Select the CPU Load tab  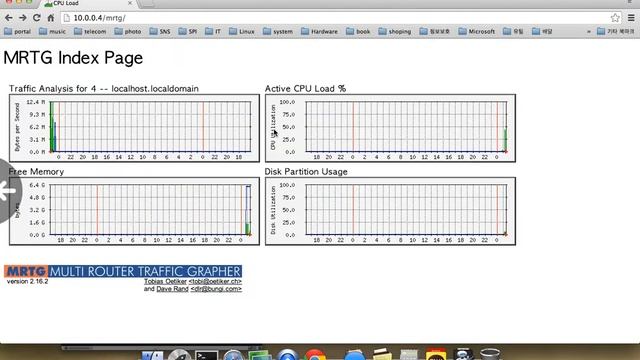click(x=88, y=3)
